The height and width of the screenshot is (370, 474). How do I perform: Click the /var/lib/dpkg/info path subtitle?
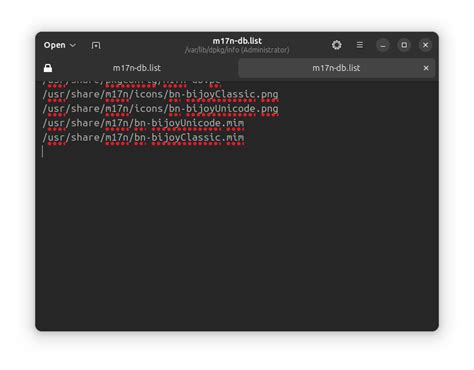237,50
